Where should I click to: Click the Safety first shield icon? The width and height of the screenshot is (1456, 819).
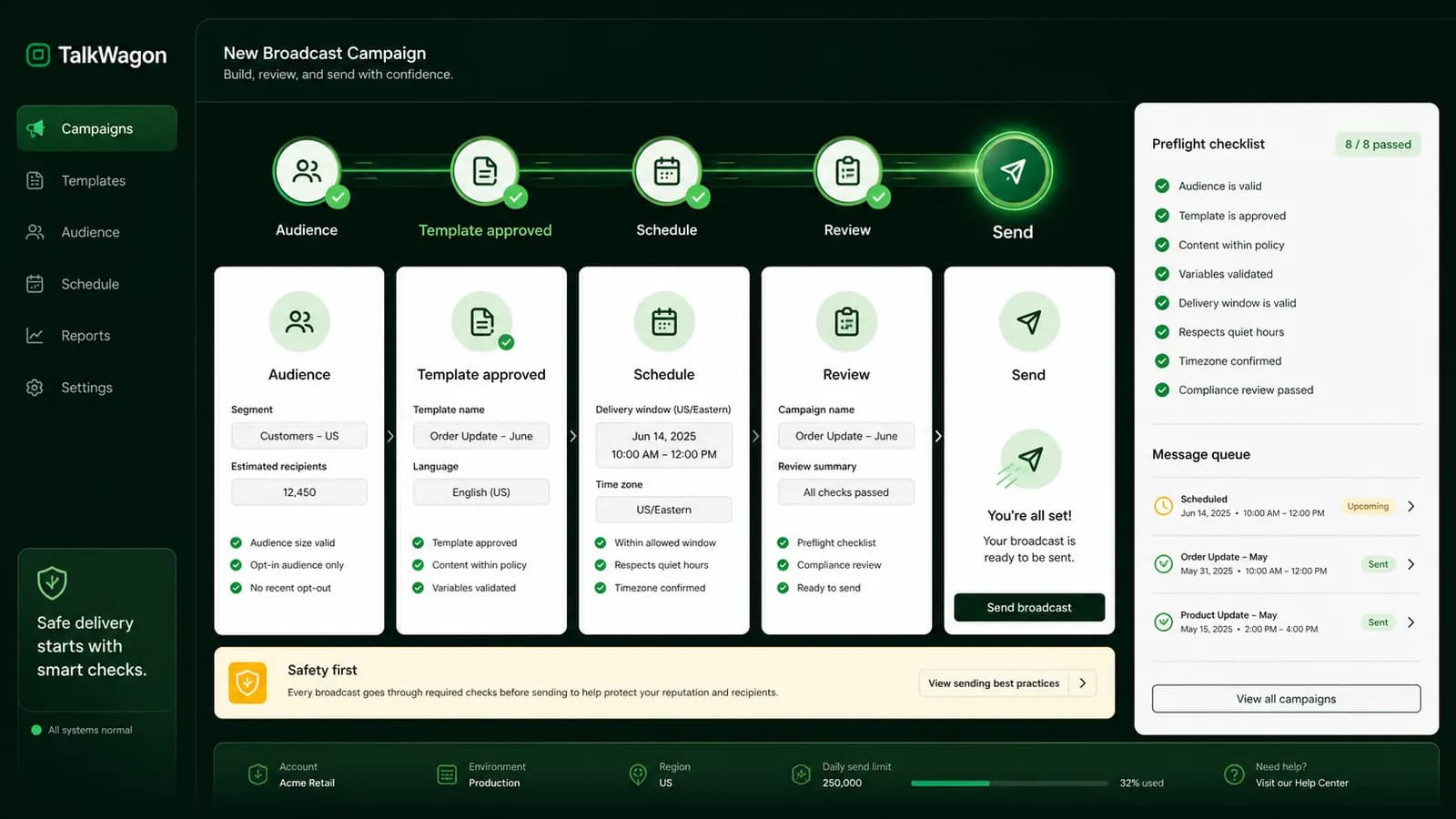[x=248, y=682]
